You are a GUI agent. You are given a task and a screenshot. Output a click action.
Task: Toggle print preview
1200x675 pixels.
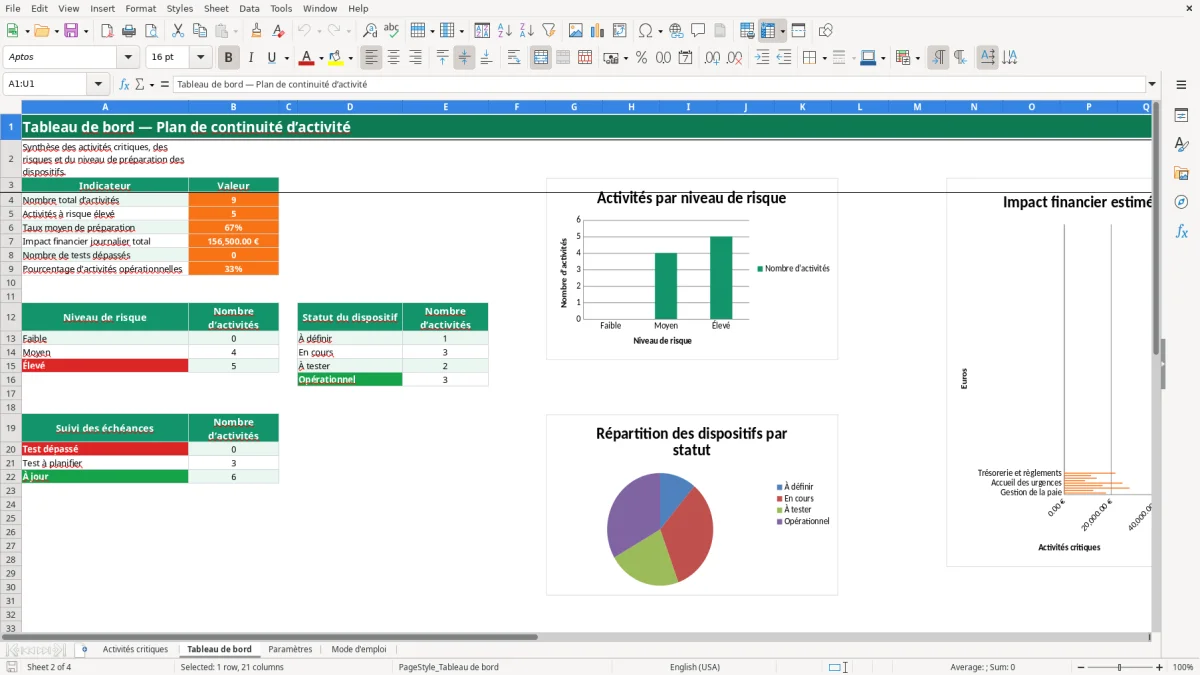151,31
